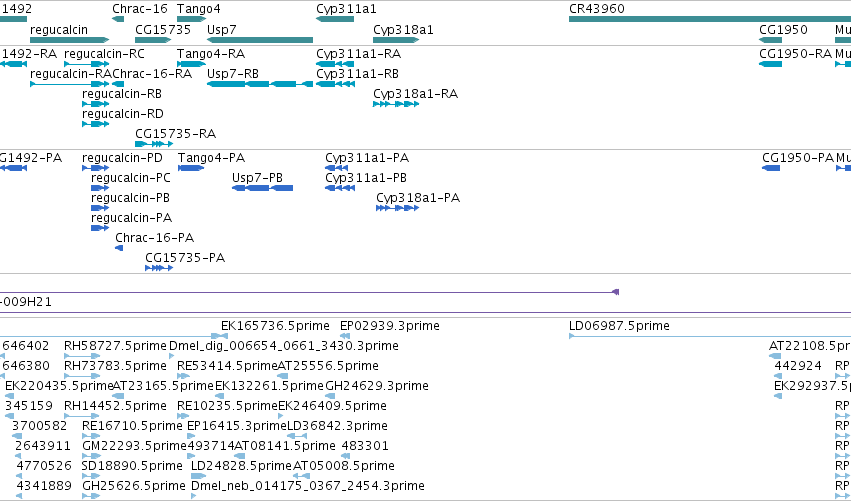The height and width of the screenshot is (501, 851).
Task: Click the -009H21 clone label
Action: (x=26, y=302)
